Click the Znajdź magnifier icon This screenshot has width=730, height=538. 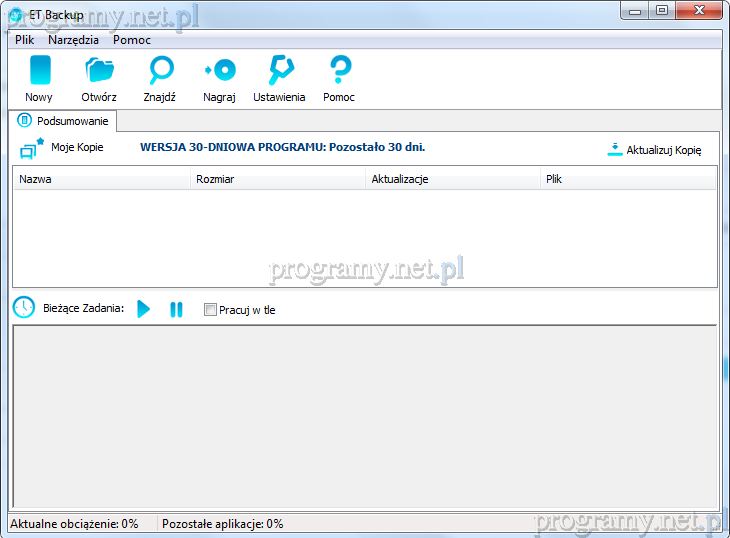160,71
